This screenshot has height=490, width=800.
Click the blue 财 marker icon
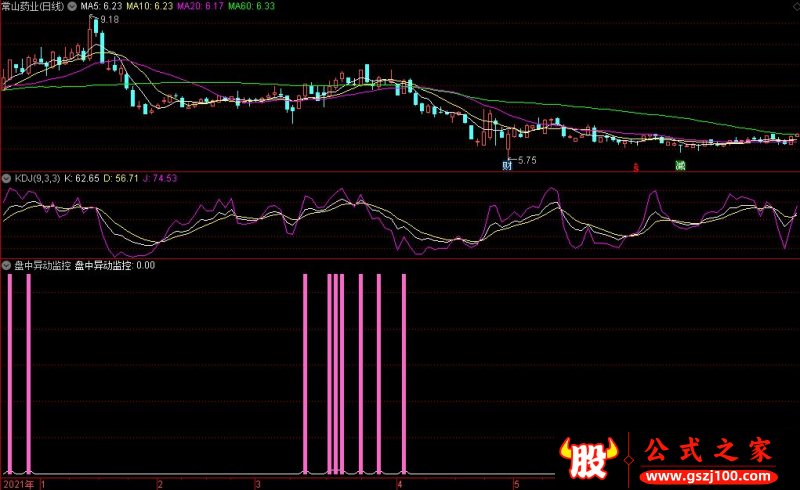pos(507,166)
